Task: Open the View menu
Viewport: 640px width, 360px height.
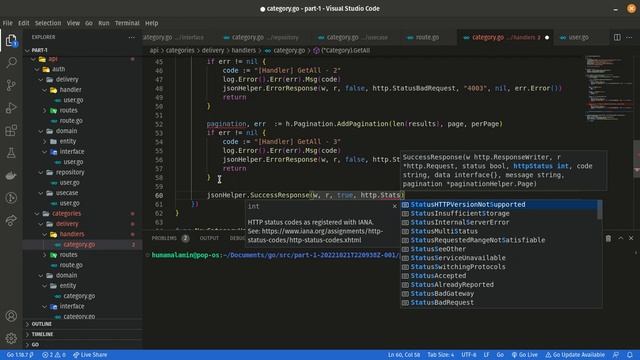Action: pos(73,23)
